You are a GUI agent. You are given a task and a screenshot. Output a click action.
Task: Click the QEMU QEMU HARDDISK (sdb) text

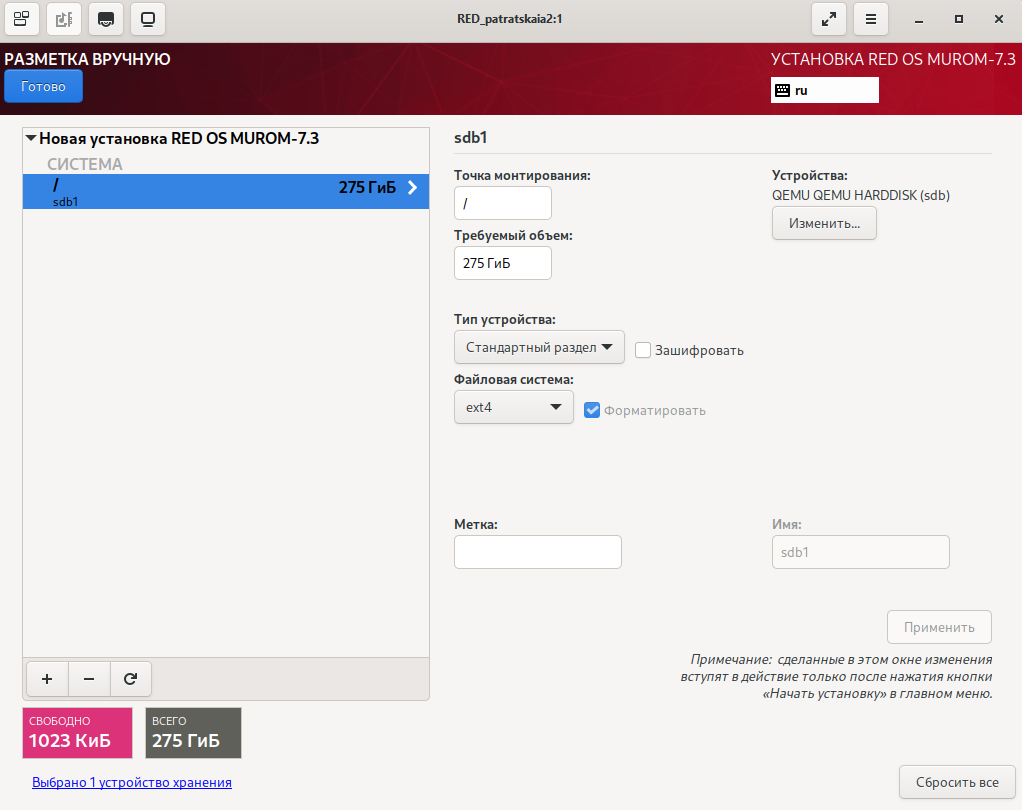pyautogui.click(x=860, y=195)
